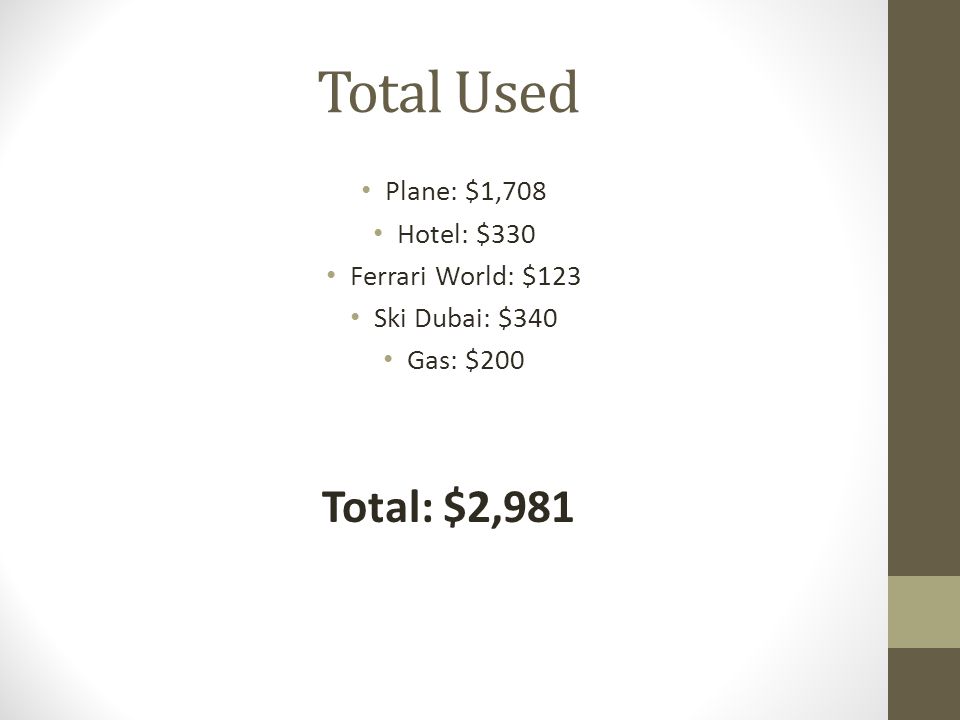Image resolution: width=960 pixels, height=720 pixels.
Task: Click the "Ski Dubai: $340" text
Action: (465, 318)
